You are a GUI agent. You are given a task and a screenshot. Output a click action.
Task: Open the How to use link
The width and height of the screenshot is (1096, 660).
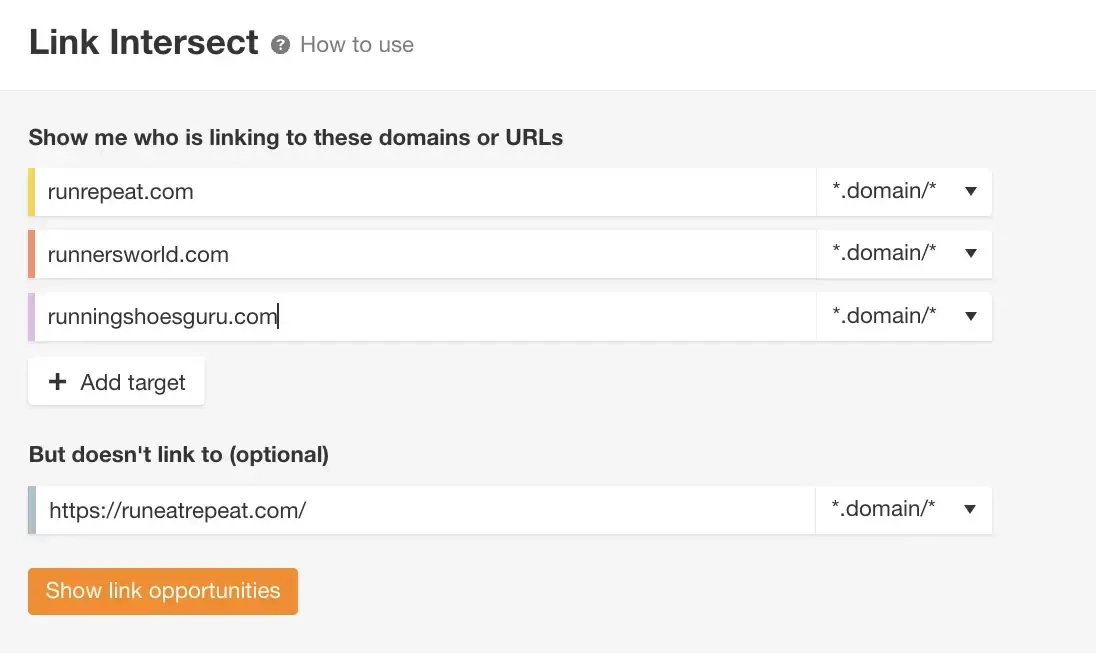[x=357, y=45]
